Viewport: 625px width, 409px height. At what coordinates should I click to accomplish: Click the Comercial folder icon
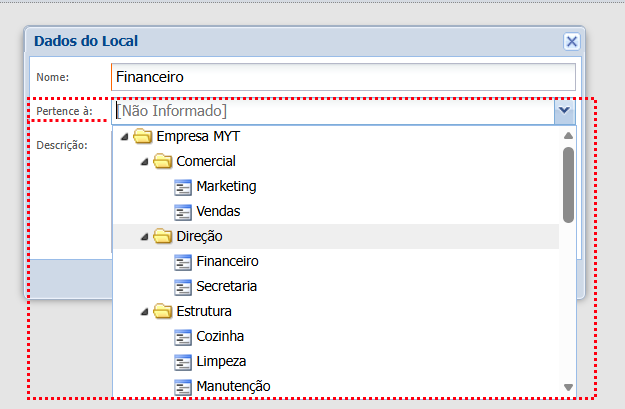coord(162,161)
